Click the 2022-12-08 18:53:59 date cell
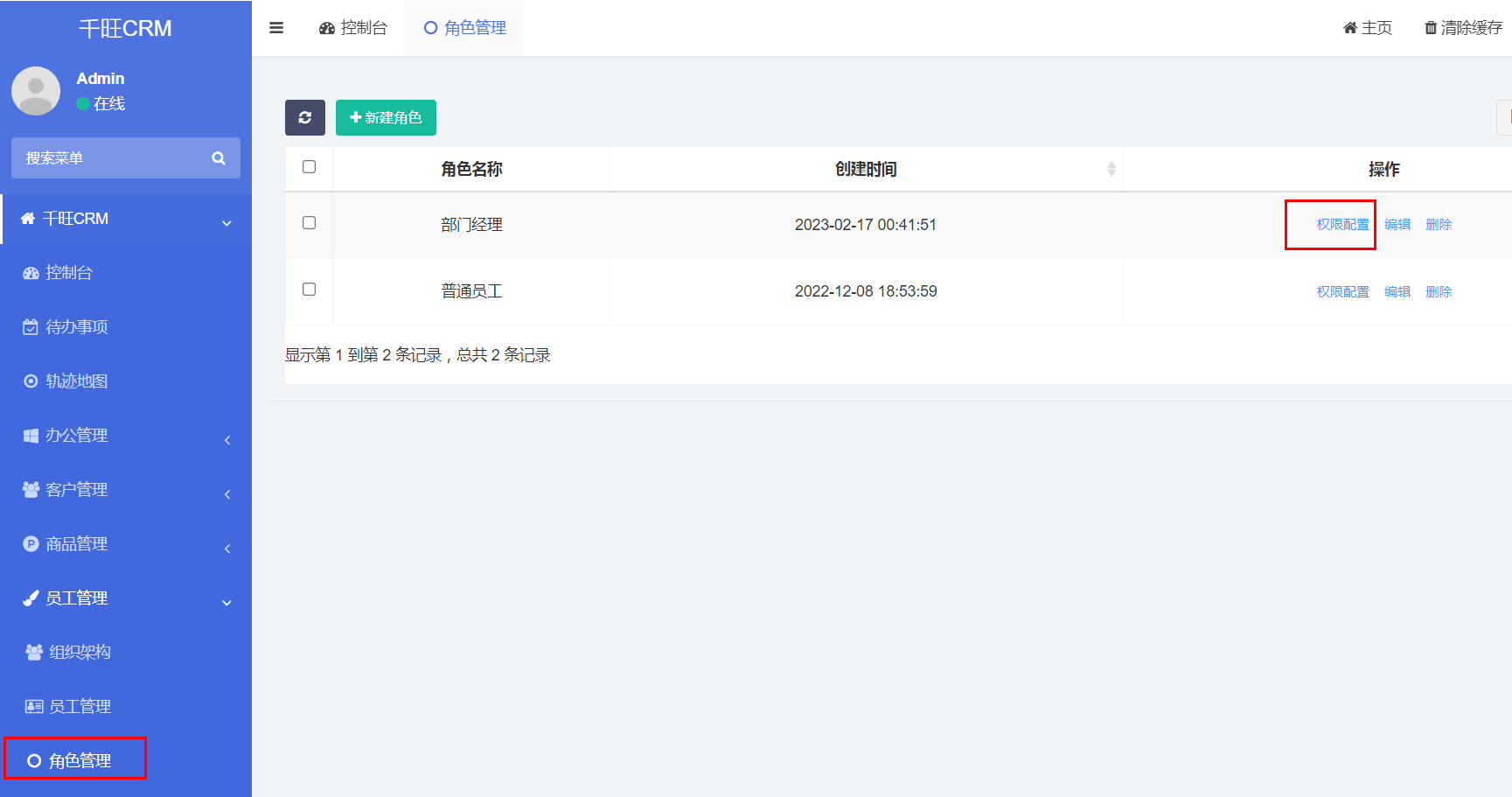The image size is (1512, 797). [x=866, y=291]
